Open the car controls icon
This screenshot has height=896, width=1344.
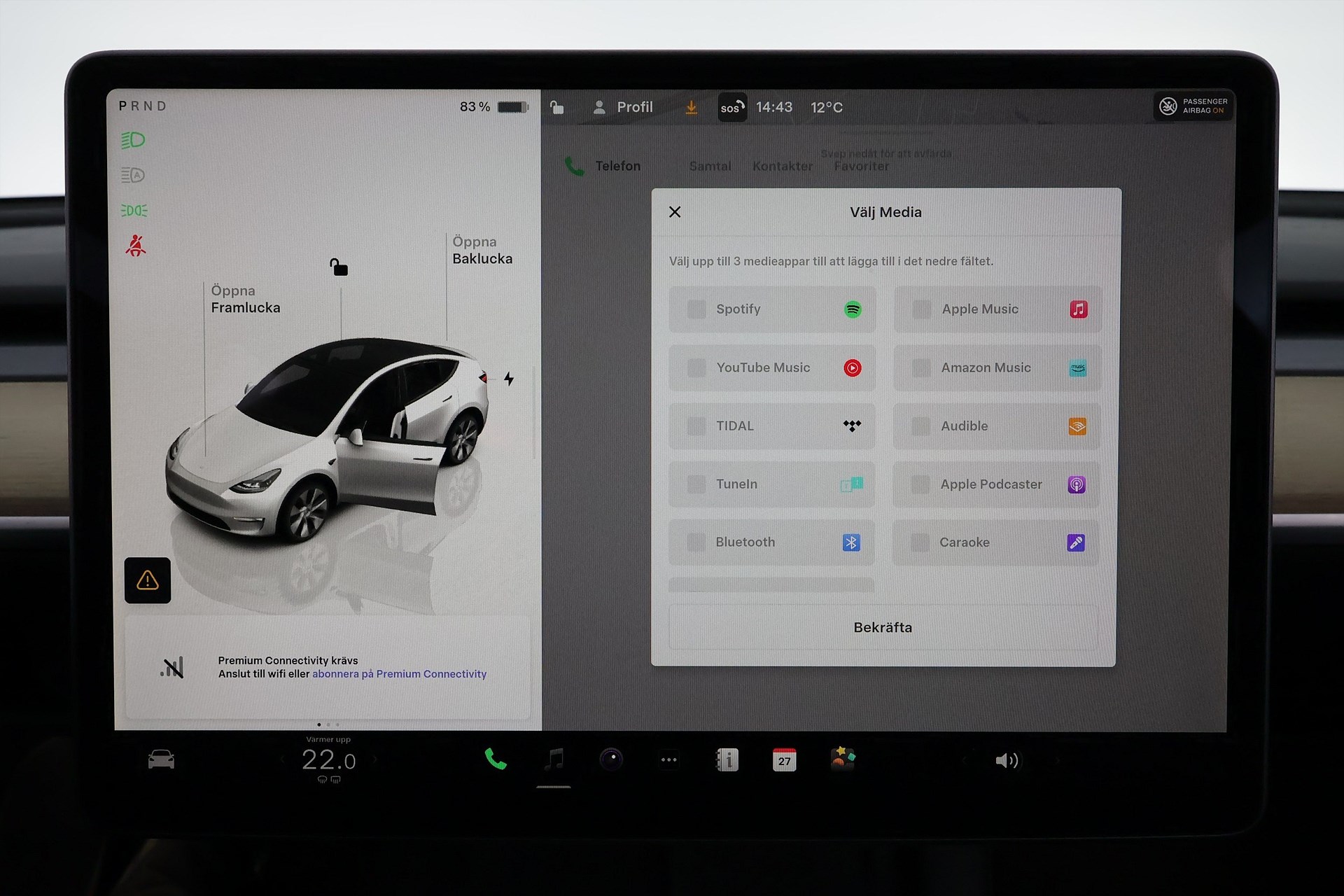pos(161,759)
